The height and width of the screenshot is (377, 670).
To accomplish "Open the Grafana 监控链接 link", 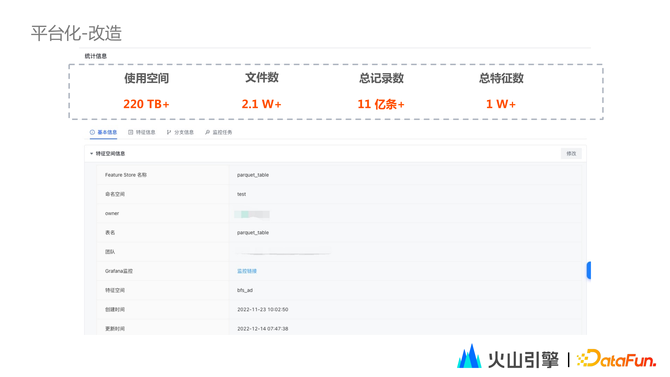I will click(x=247, y=271).
